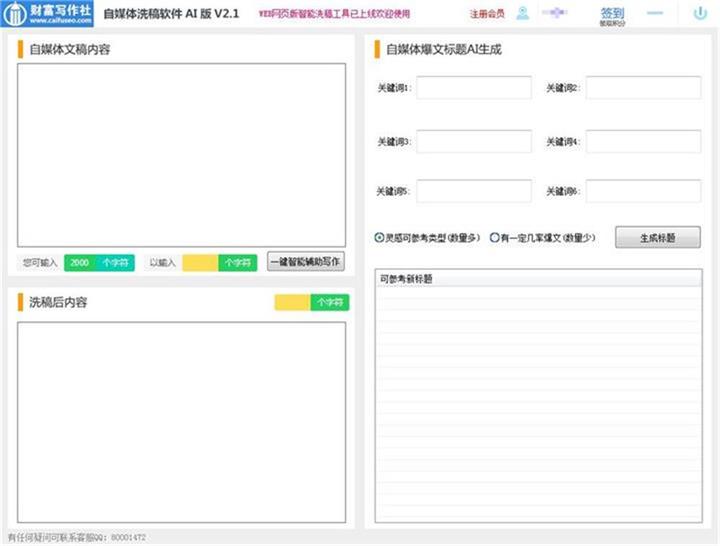
Task: Focus the 关键词6 input field
Action: coord(643,191)
